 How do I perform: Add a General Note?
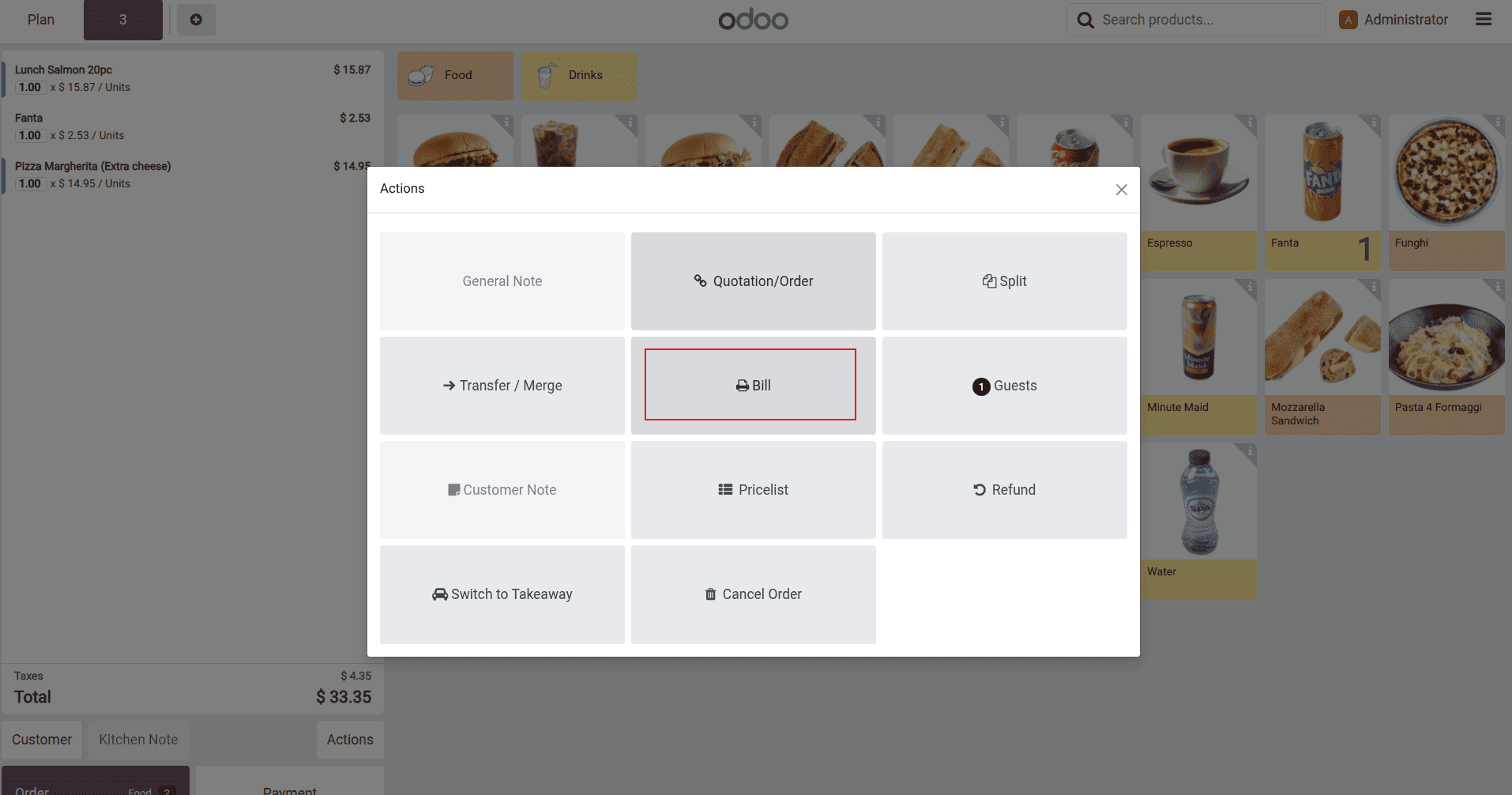click(x=502, y=281)
